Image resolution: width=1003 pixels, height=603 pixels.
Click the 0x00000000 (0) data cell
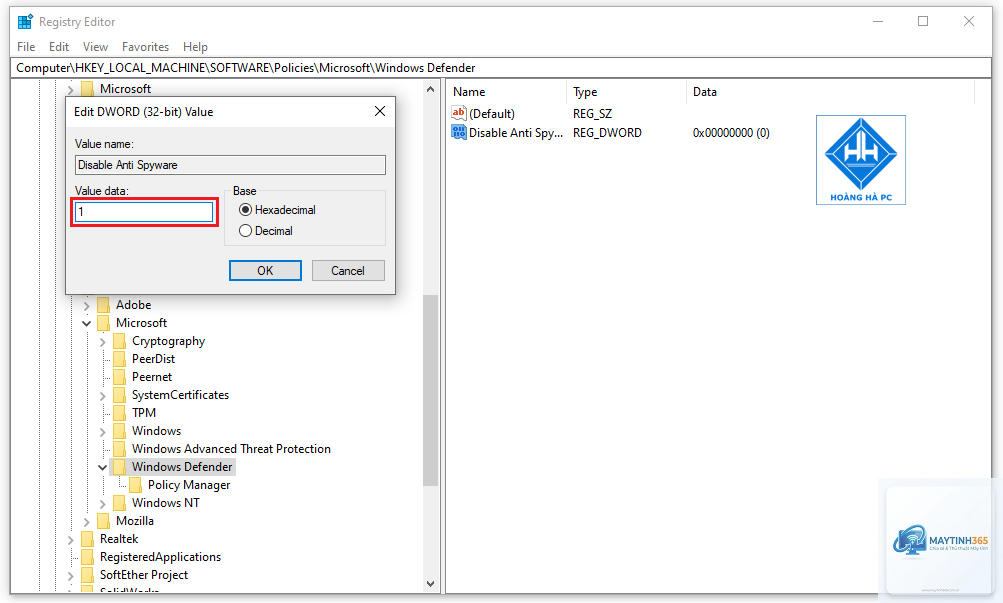tap(731, 132)
